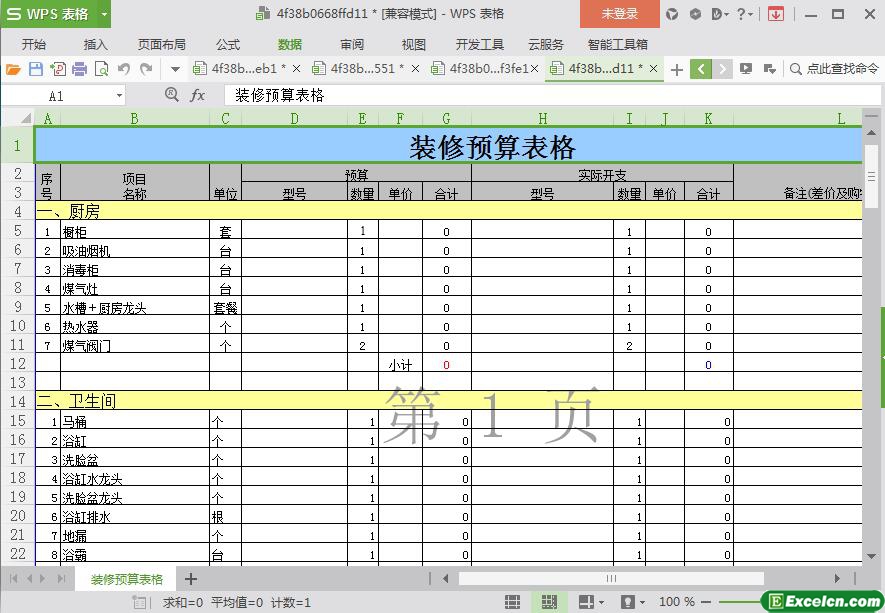
Task: Click the print preview icon
Action: [x=101, y=69]
